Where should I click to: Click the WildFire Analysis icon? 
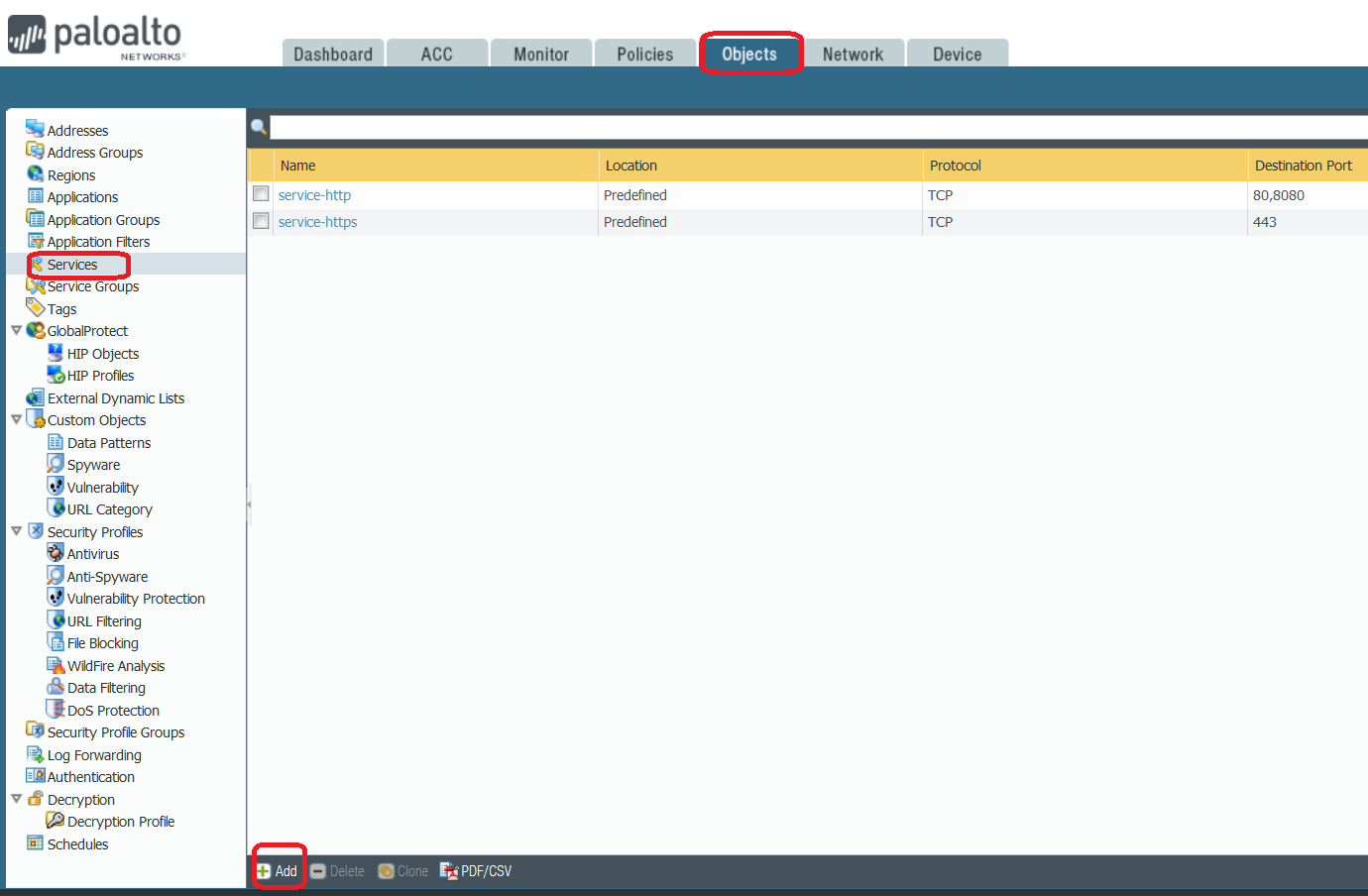point(56,664)
